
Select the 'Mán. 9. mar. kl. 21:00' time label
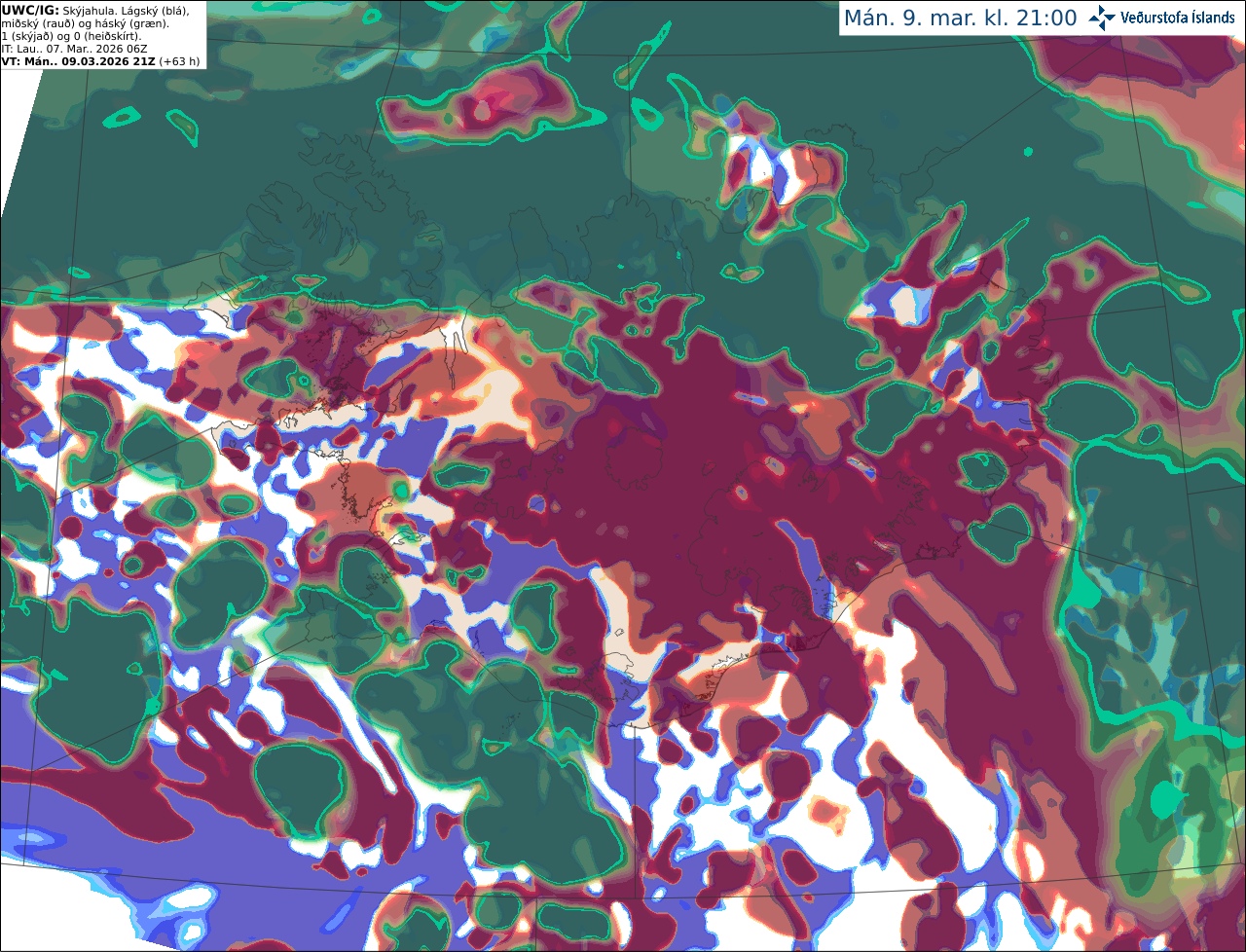[960, 18]
